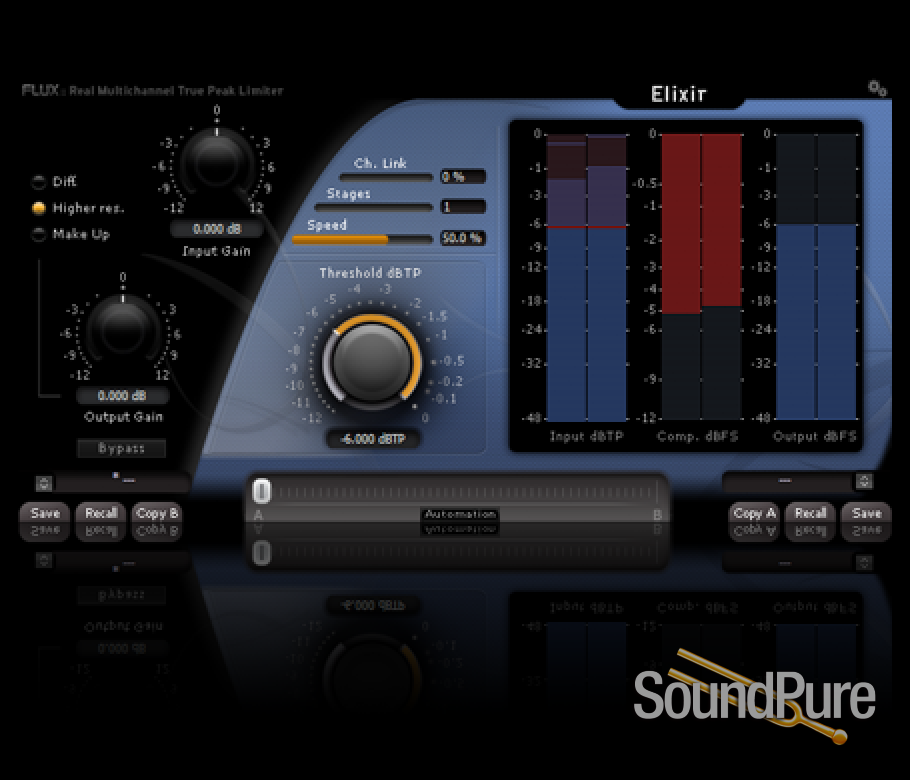This screenshot has height=780, width=910.
Task: Open the preset A stepper arrows
Action: pos(44,483)
